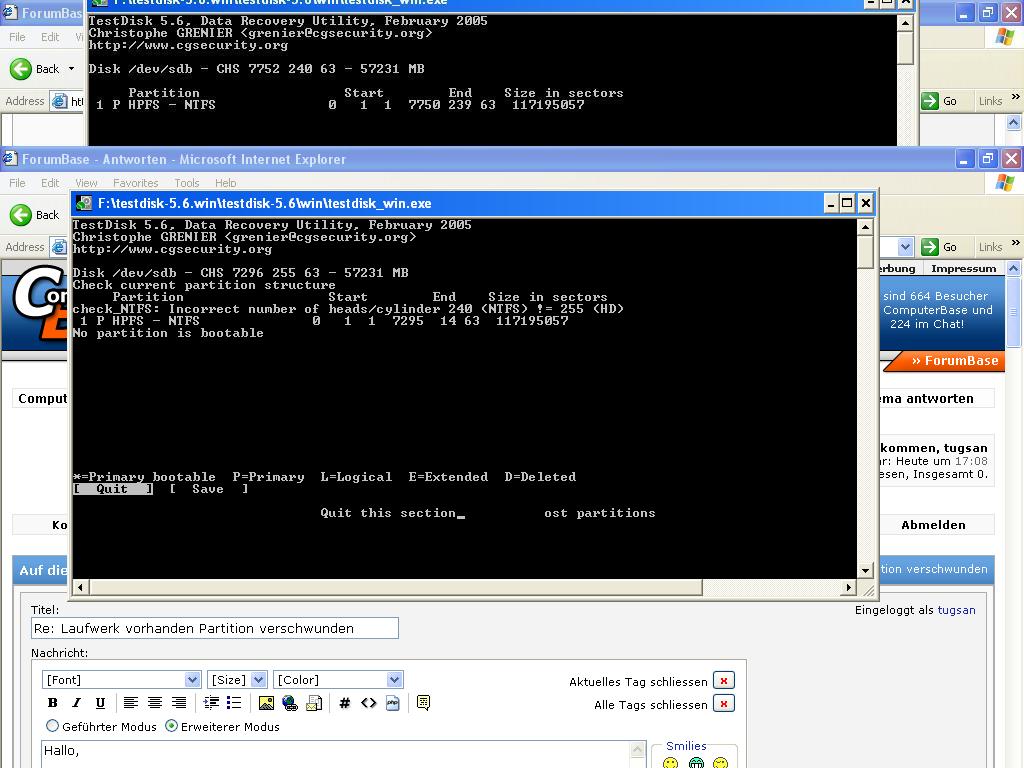Open the Back history dropdown arrow in the rear IE window
1024x768 pixels.
coord(71,69)
